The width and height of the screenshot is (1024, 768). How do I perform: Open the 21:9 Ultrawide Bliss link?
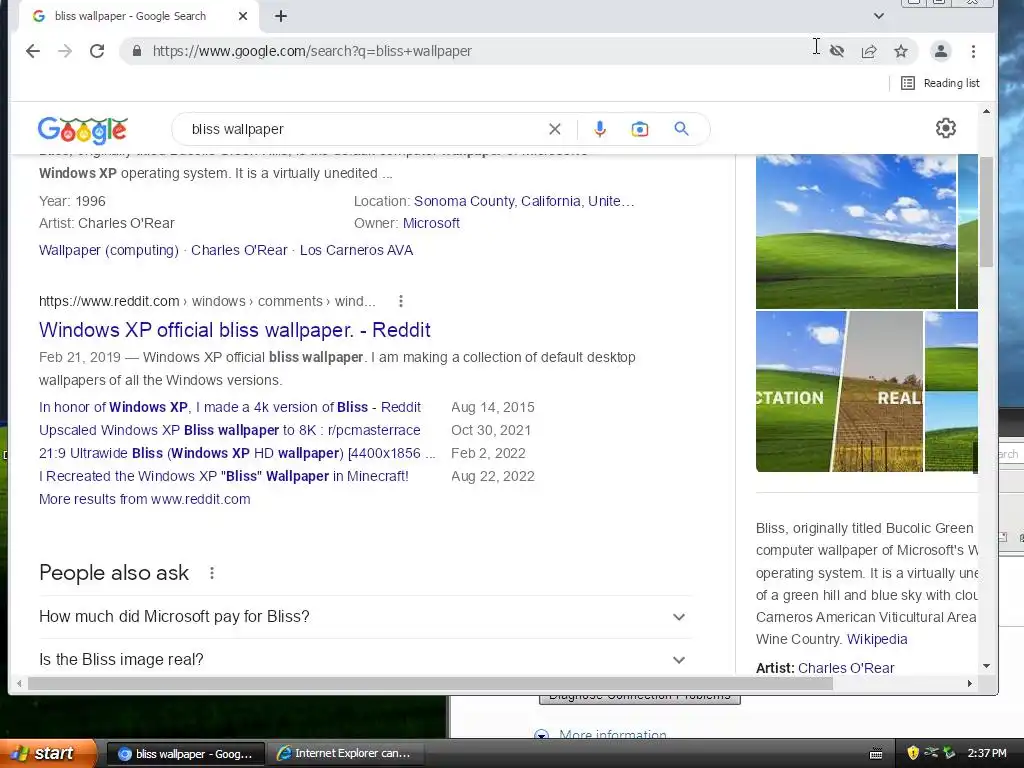(237, 453)
